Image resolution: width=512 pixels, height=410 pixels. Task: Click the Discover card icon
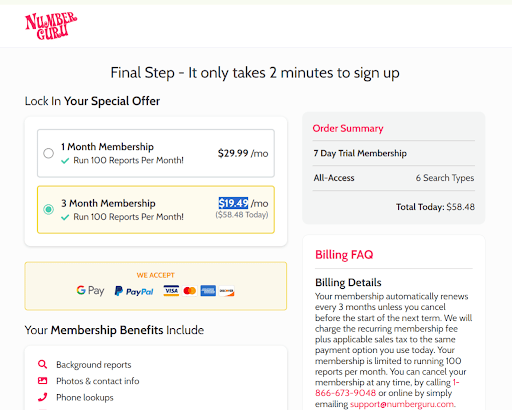[227, 291]
